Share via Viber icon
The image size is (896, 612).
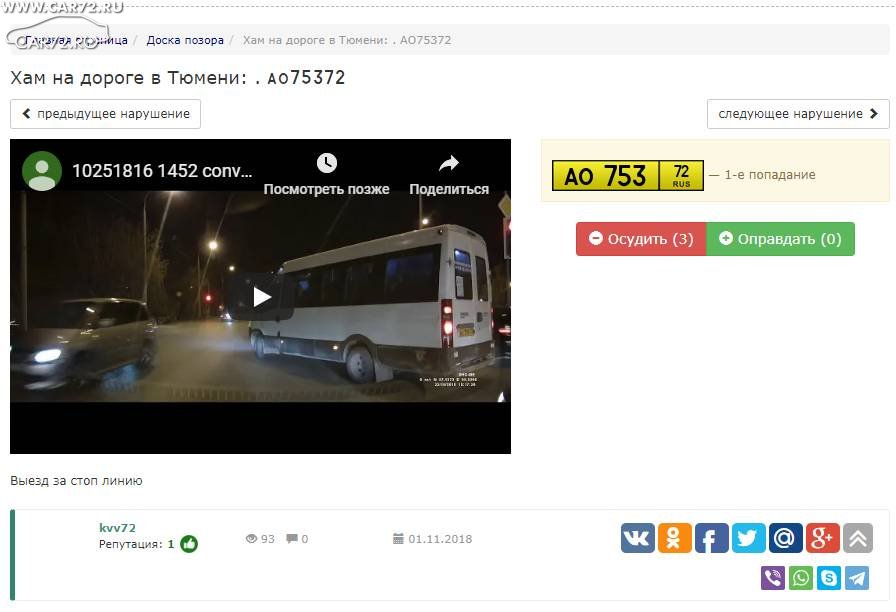(773, 578)
